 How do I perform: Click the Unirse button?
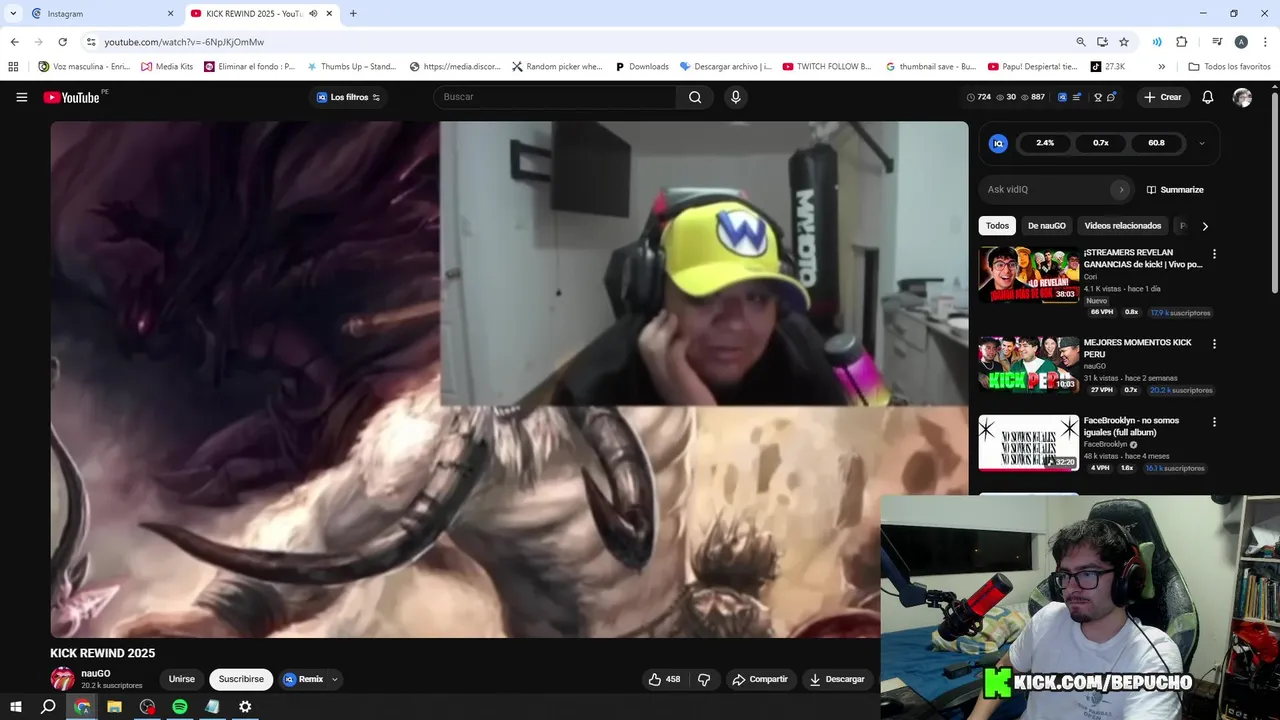click(x=182, y=679)
